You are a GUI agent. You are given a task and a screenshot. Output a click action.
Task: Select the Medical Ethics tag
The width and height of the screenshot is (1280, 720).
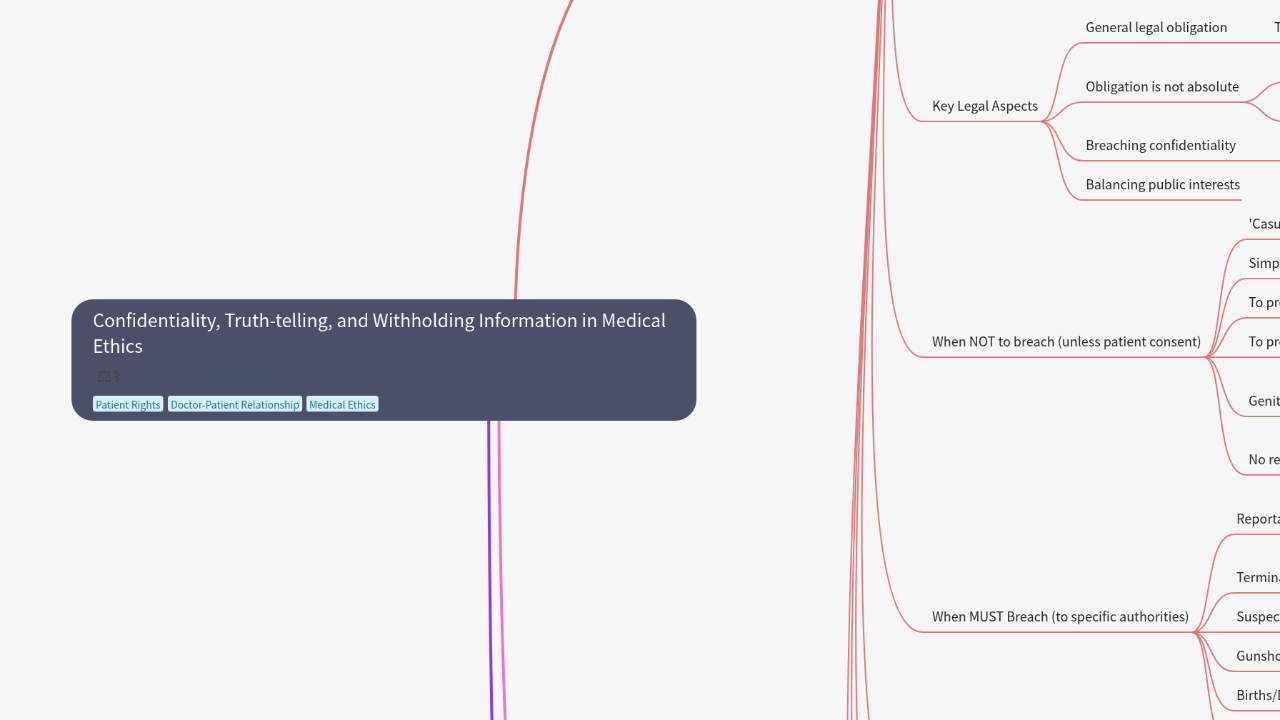(342, 405)
